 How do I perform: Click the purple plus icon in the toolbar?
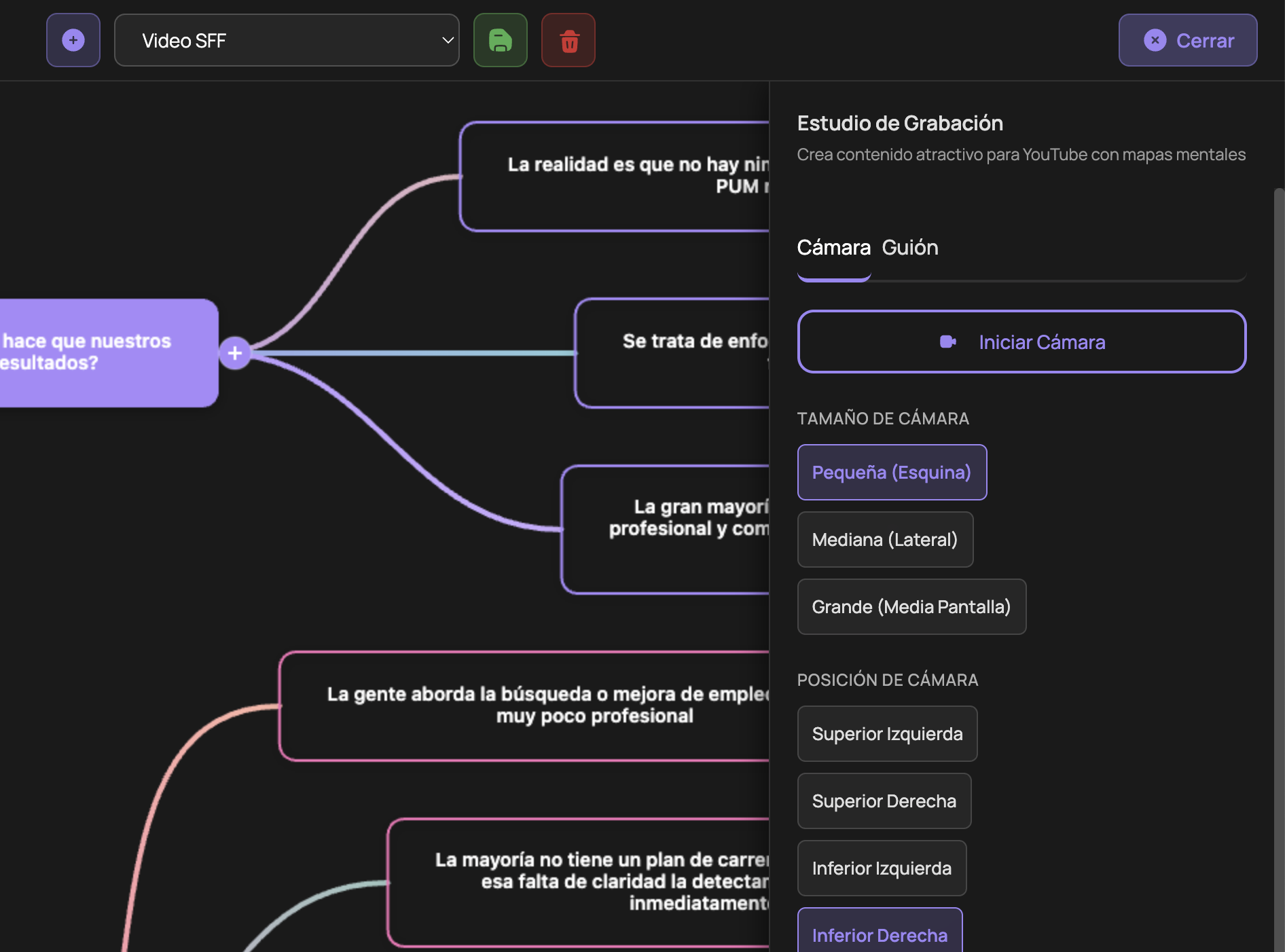[x=73, y=40]
